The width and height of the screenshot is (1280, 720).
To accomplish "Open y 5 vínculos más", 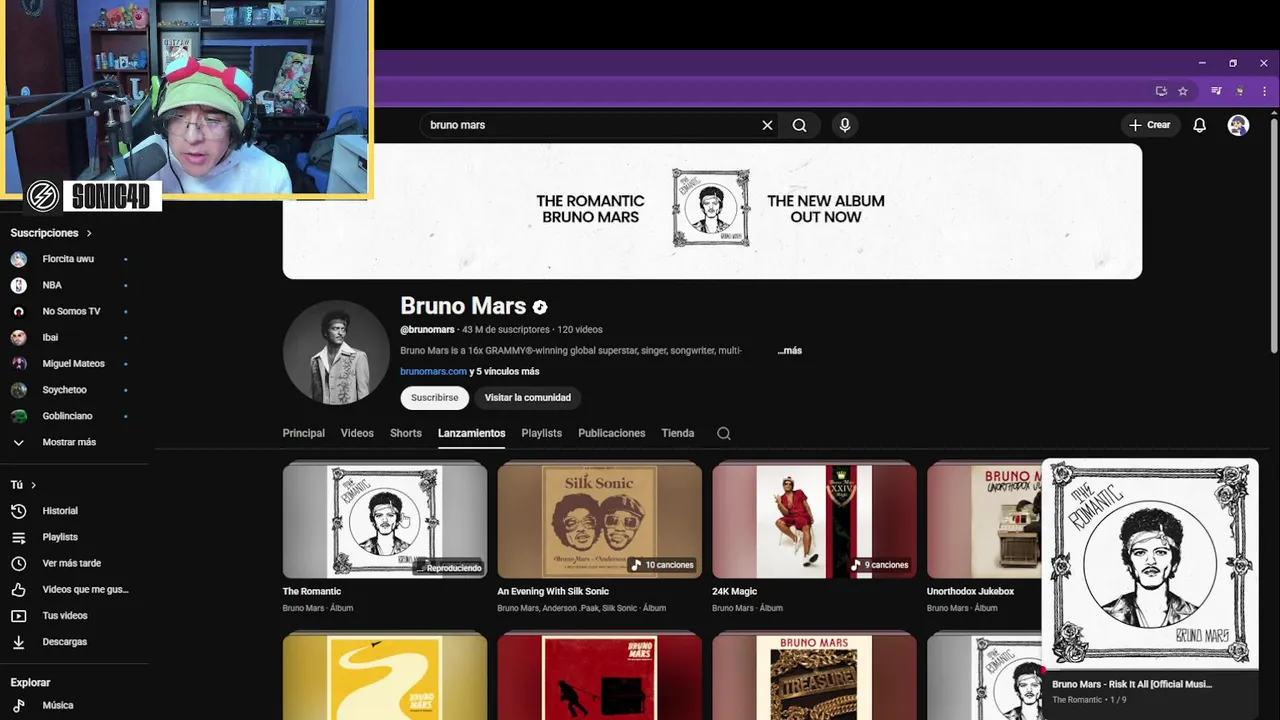I will pos(504,371).
